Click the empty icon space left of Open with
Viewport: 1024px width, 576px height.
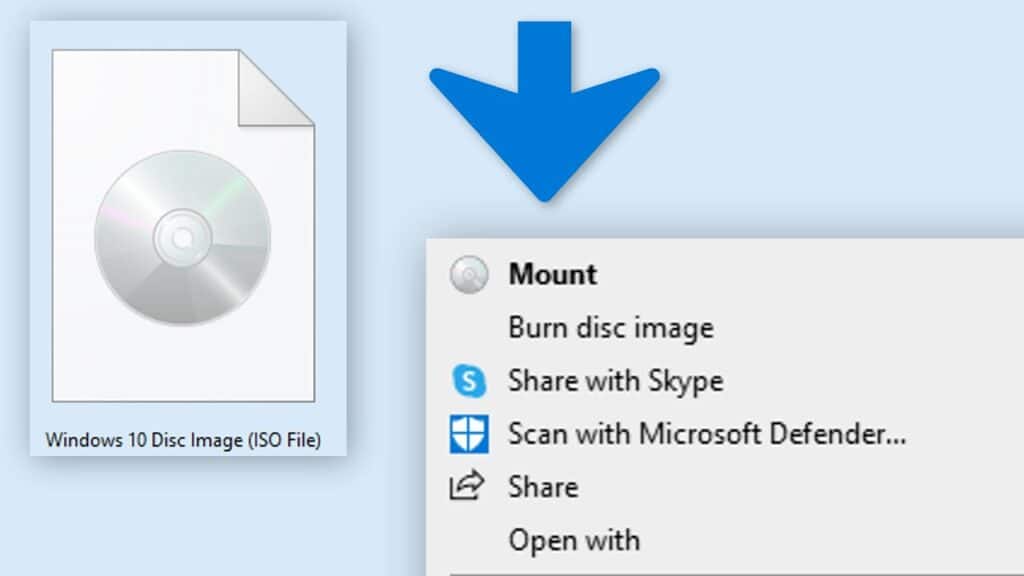coord(469,540)
